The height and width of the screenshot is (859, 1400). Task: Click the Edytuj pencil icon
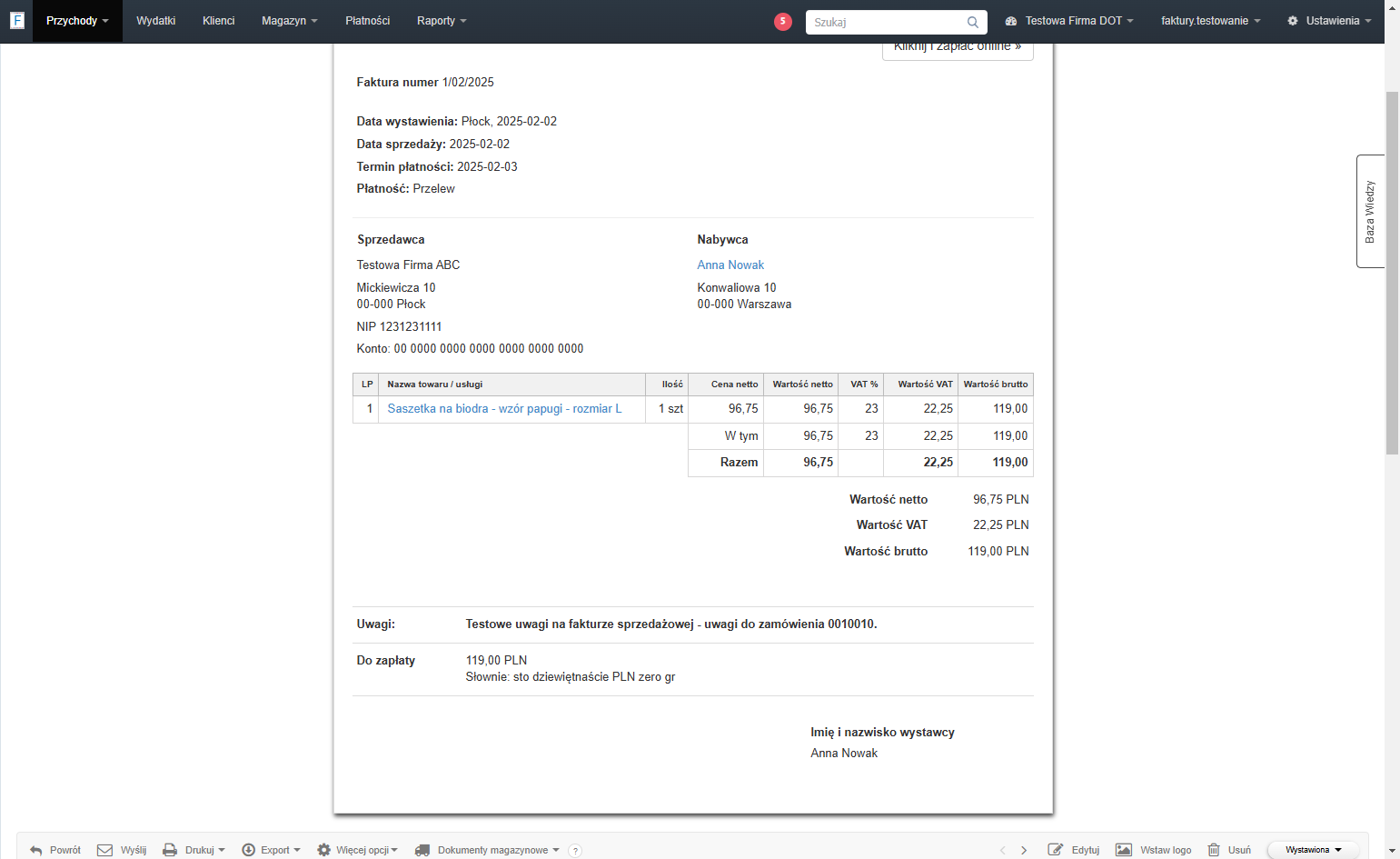click(1056, 850)
